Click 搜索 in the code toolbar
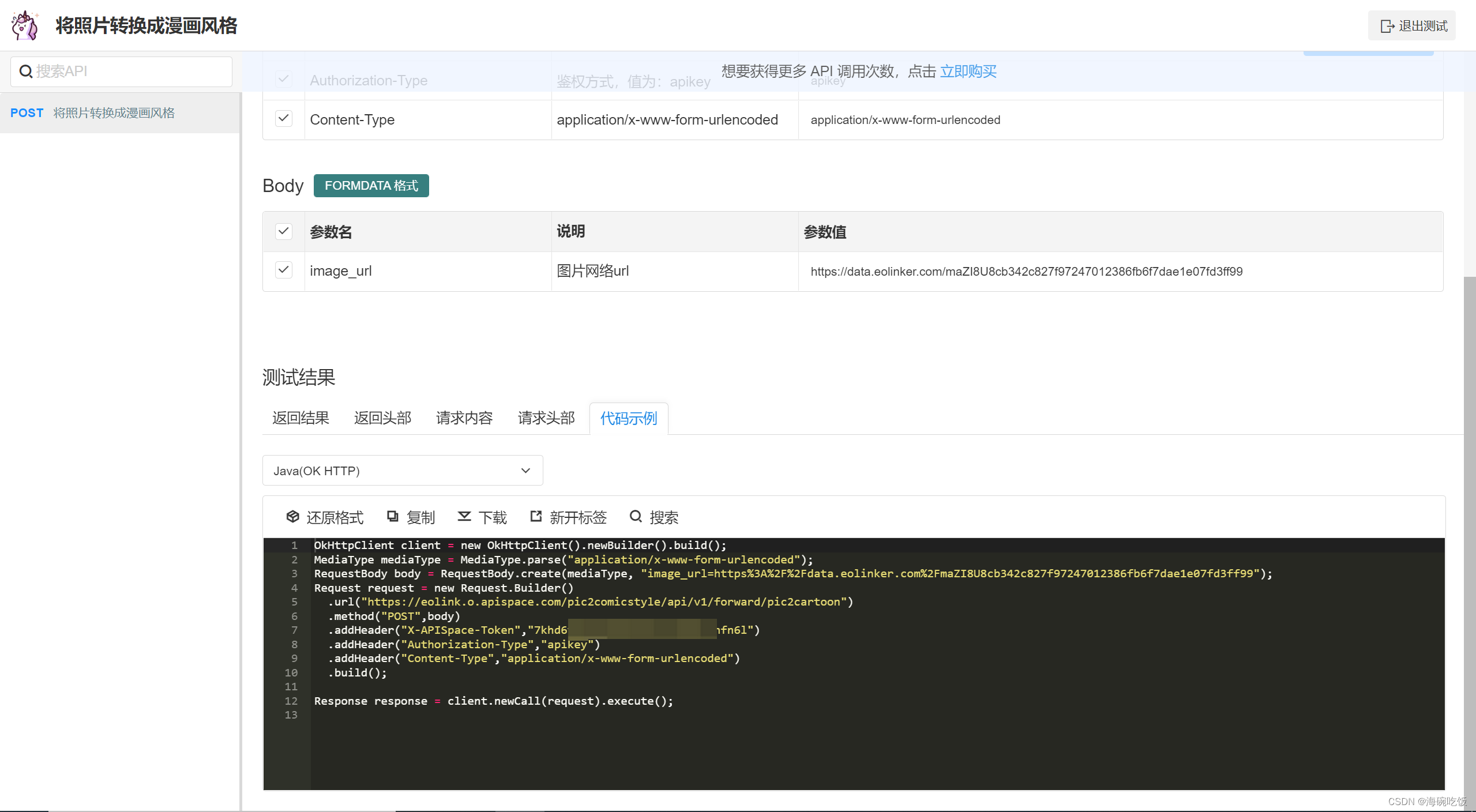The image size is (1476, 812). pyautogui.click(x=654, y=517)
